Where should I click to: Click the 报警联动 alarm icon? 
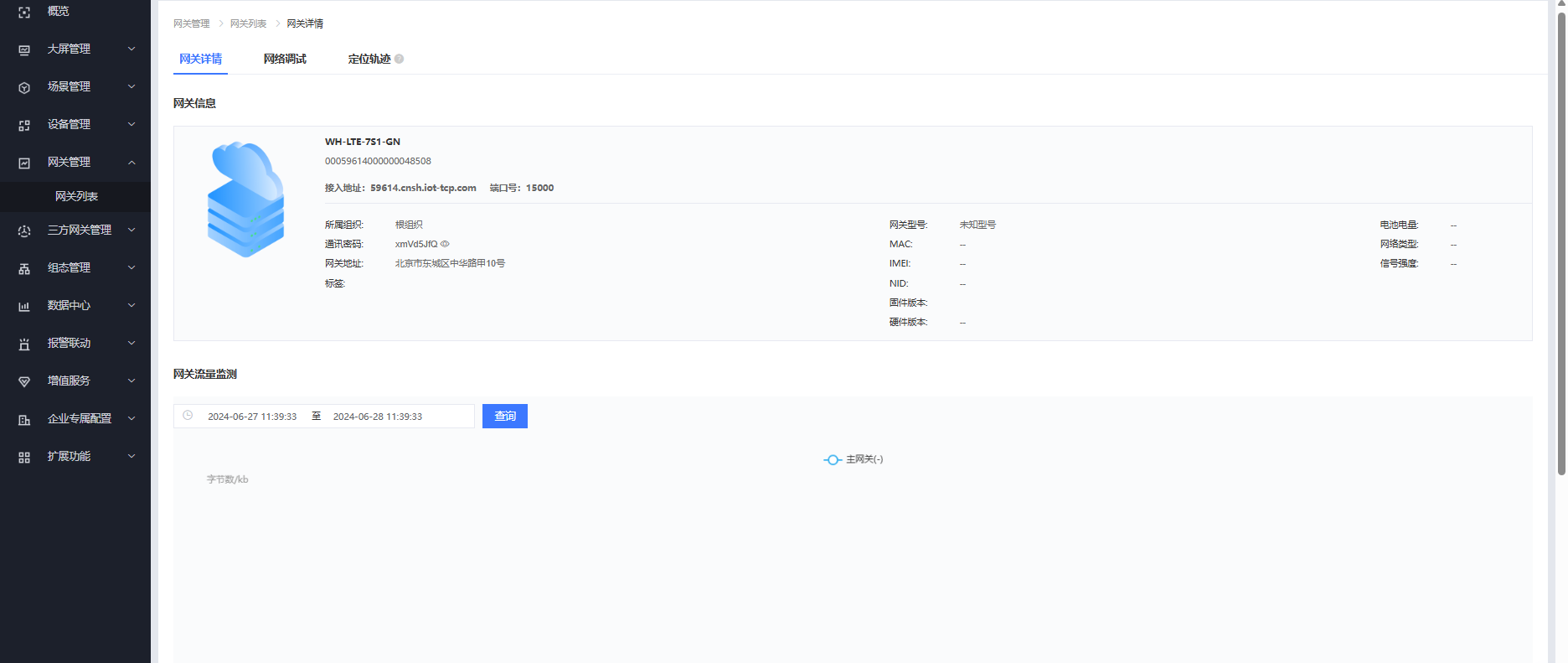click(24, 344)
